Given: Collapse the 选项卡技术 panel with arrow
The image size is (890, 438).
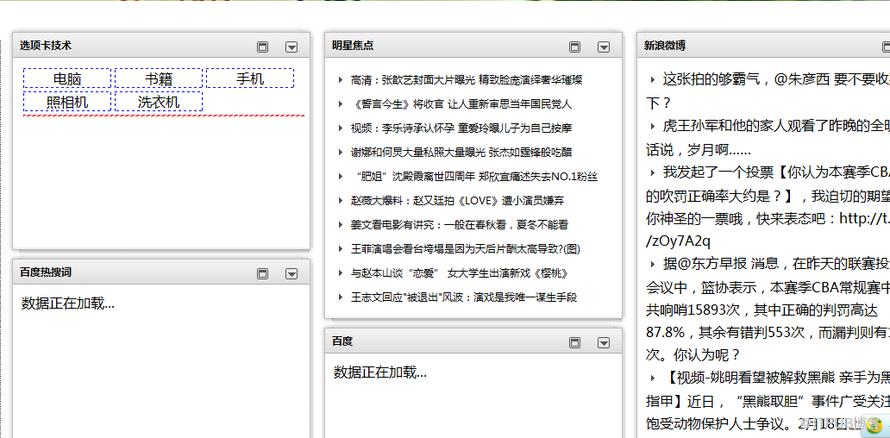Looking at the screenshot, I should (291, 47).
